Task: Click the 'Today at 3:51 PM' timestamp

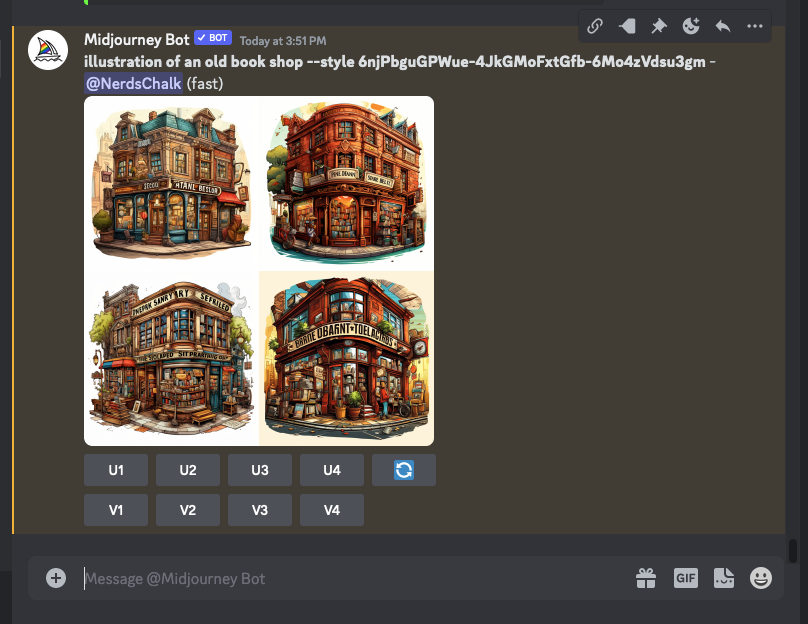Action: tap(283, 41)
